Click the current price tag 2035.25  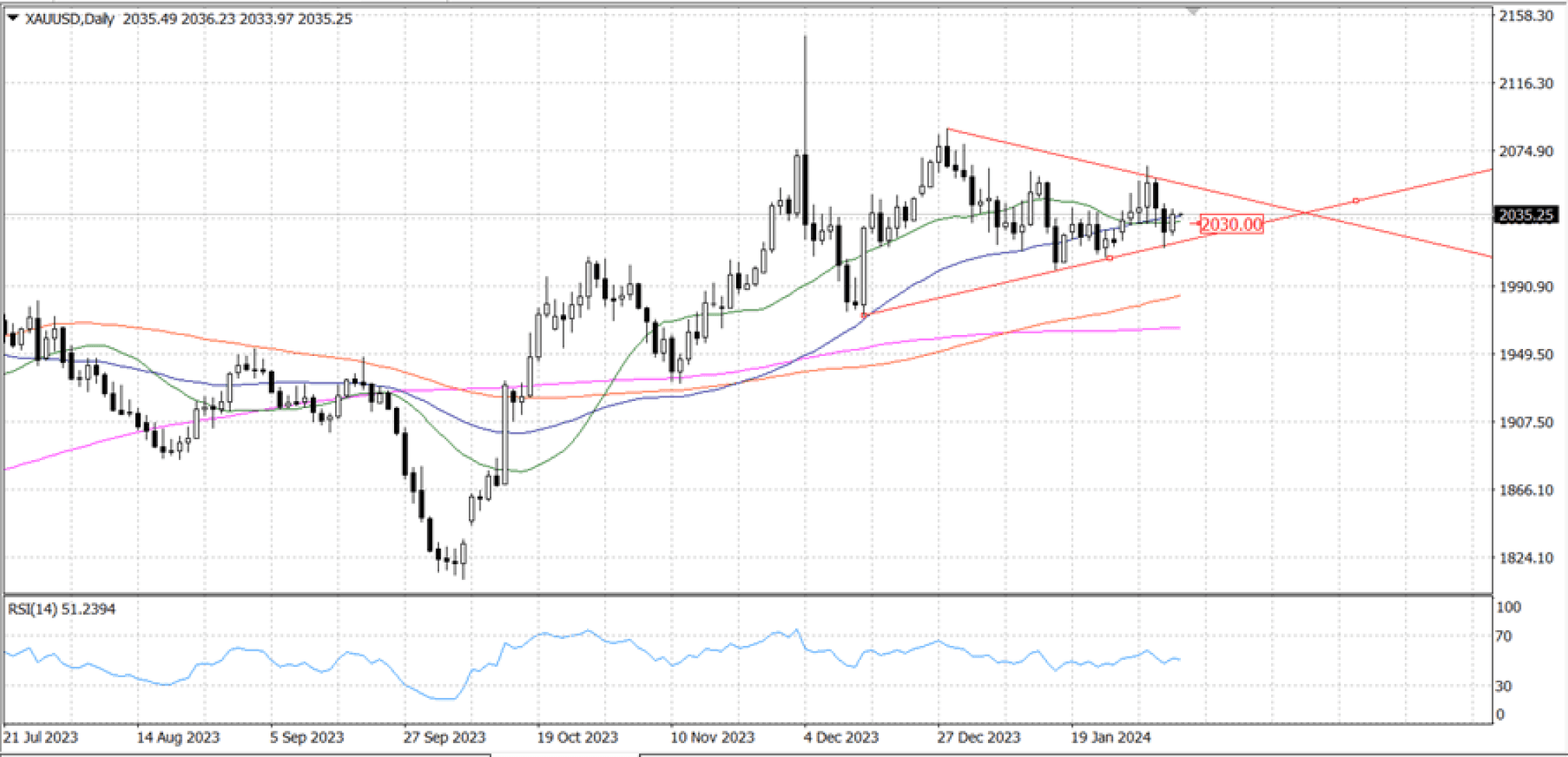click(1526, 215)
